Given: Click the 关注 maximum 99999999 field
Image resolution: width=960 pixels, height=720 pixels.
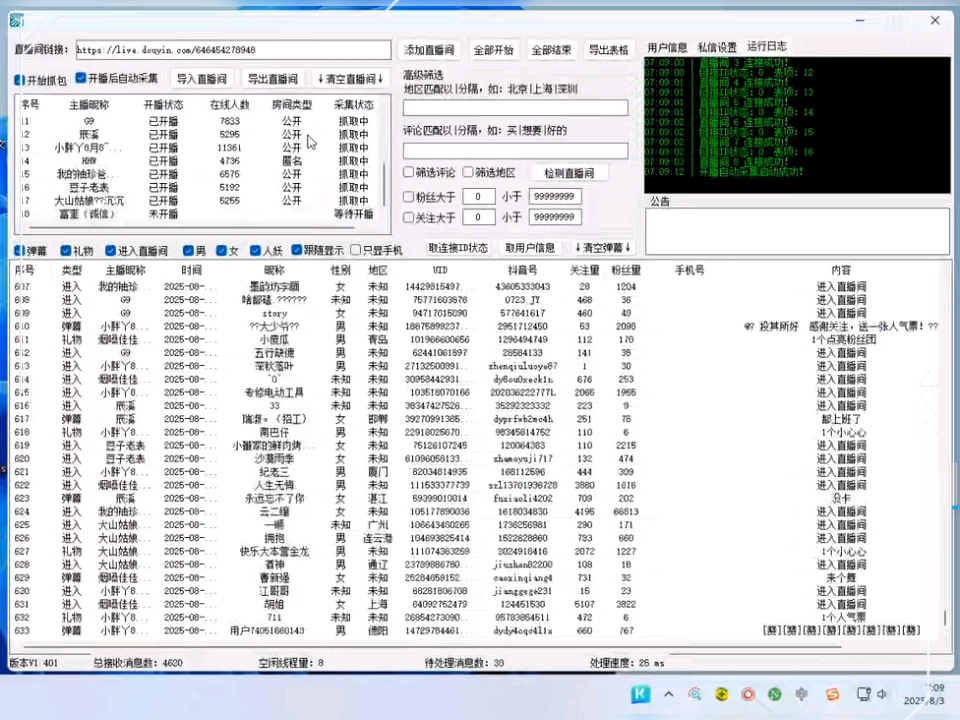Looking at the screenshot, I should 555,217.
